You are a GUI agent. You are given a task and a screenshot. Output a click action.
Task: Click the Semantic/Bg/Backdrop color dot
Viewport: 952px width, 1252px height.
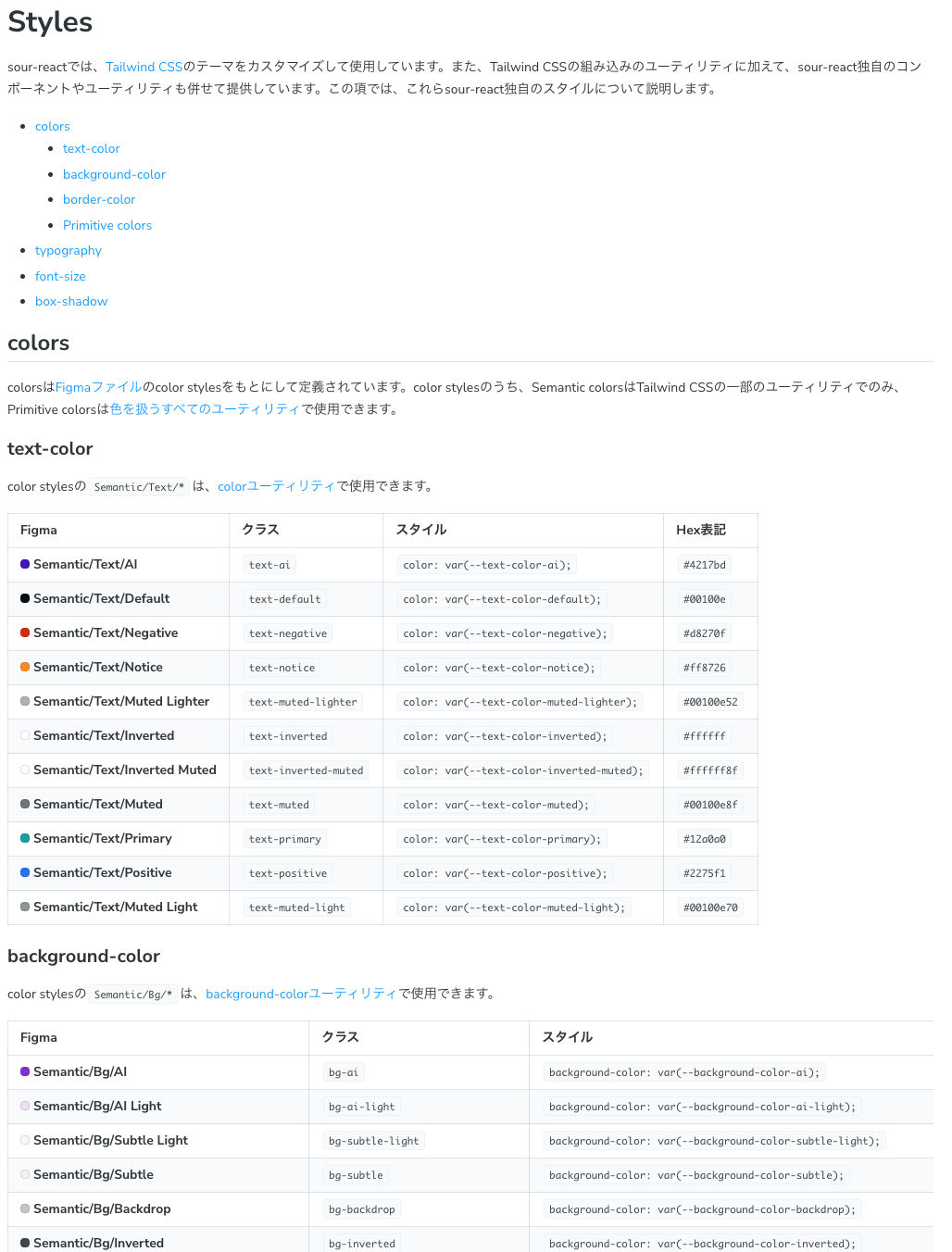click(x=25, y=1208)
